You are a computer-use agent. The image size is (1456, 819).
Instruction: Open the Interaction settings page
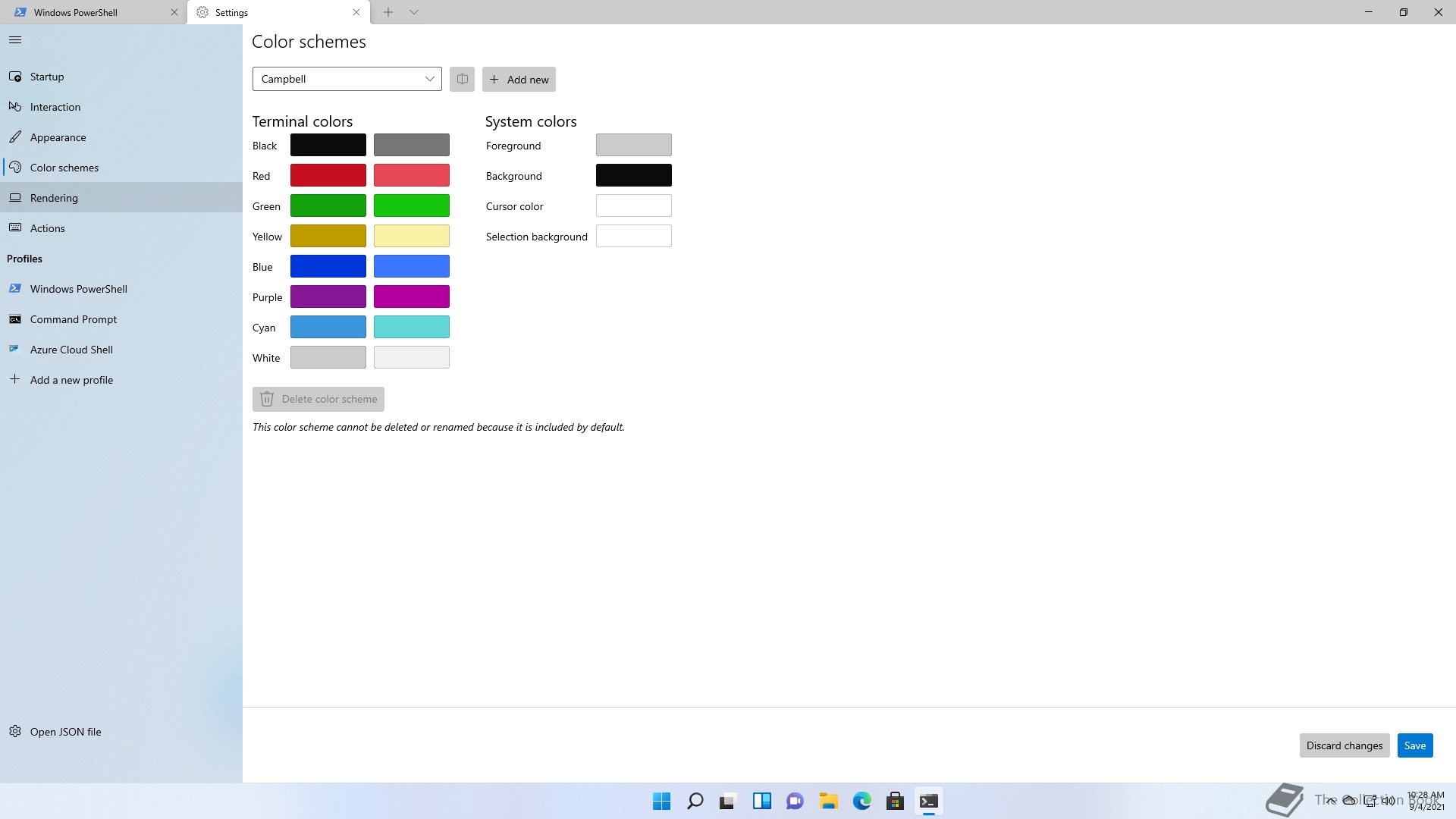[x=121, y=107]
